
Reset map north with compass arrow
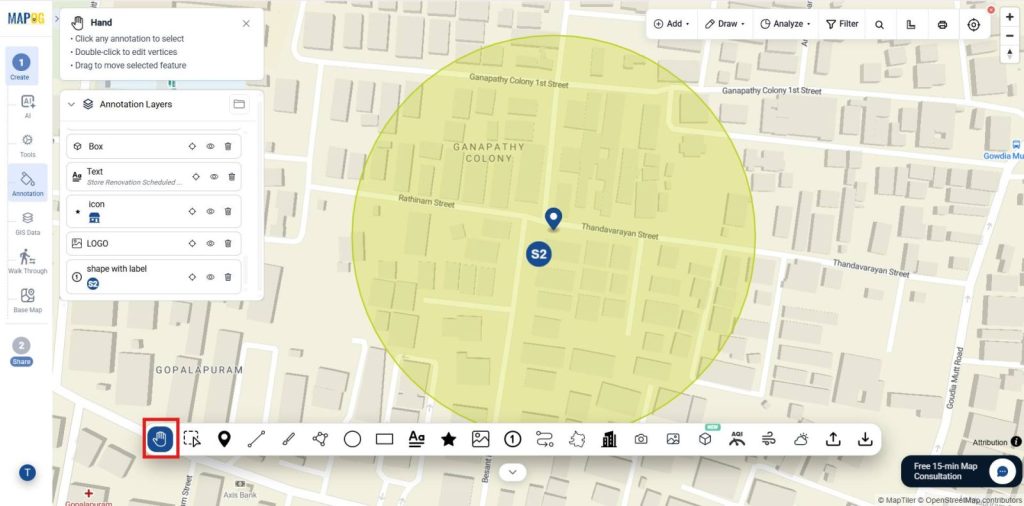pyautogui.click(x=1010, y=54)
